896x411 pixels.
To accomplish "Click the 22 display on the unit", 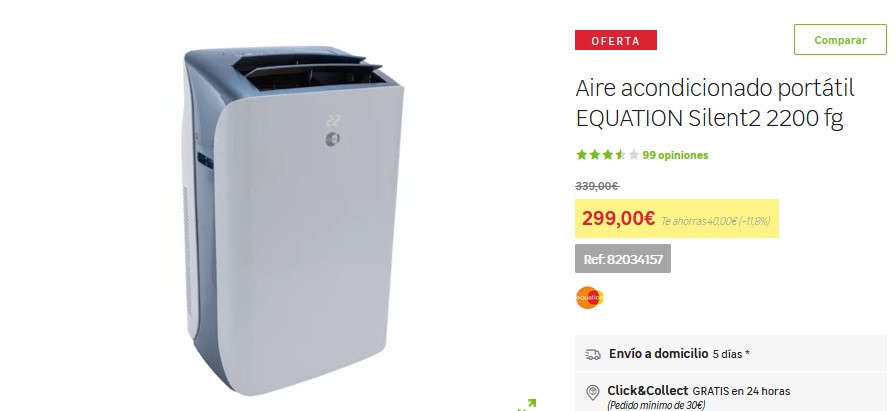I will pos(333,121).
